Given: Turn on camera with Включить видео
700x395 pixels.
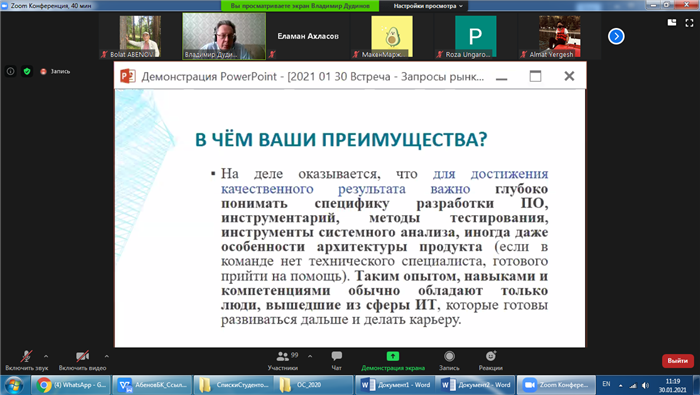Looking at the screenshot, I should pyautogui.click(x=83, y=361).
